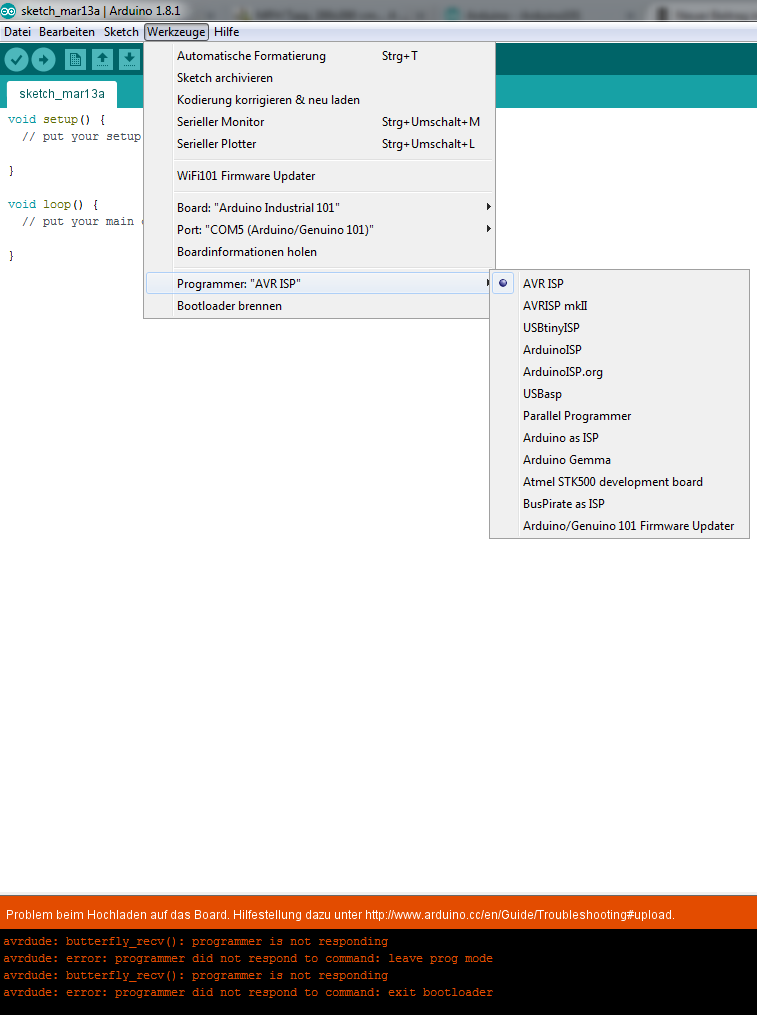The width and height of the screenshot is (757, 1015).
Task: Click Kodierung korrigieren & neu laden
Action: [x=319, y=100]
